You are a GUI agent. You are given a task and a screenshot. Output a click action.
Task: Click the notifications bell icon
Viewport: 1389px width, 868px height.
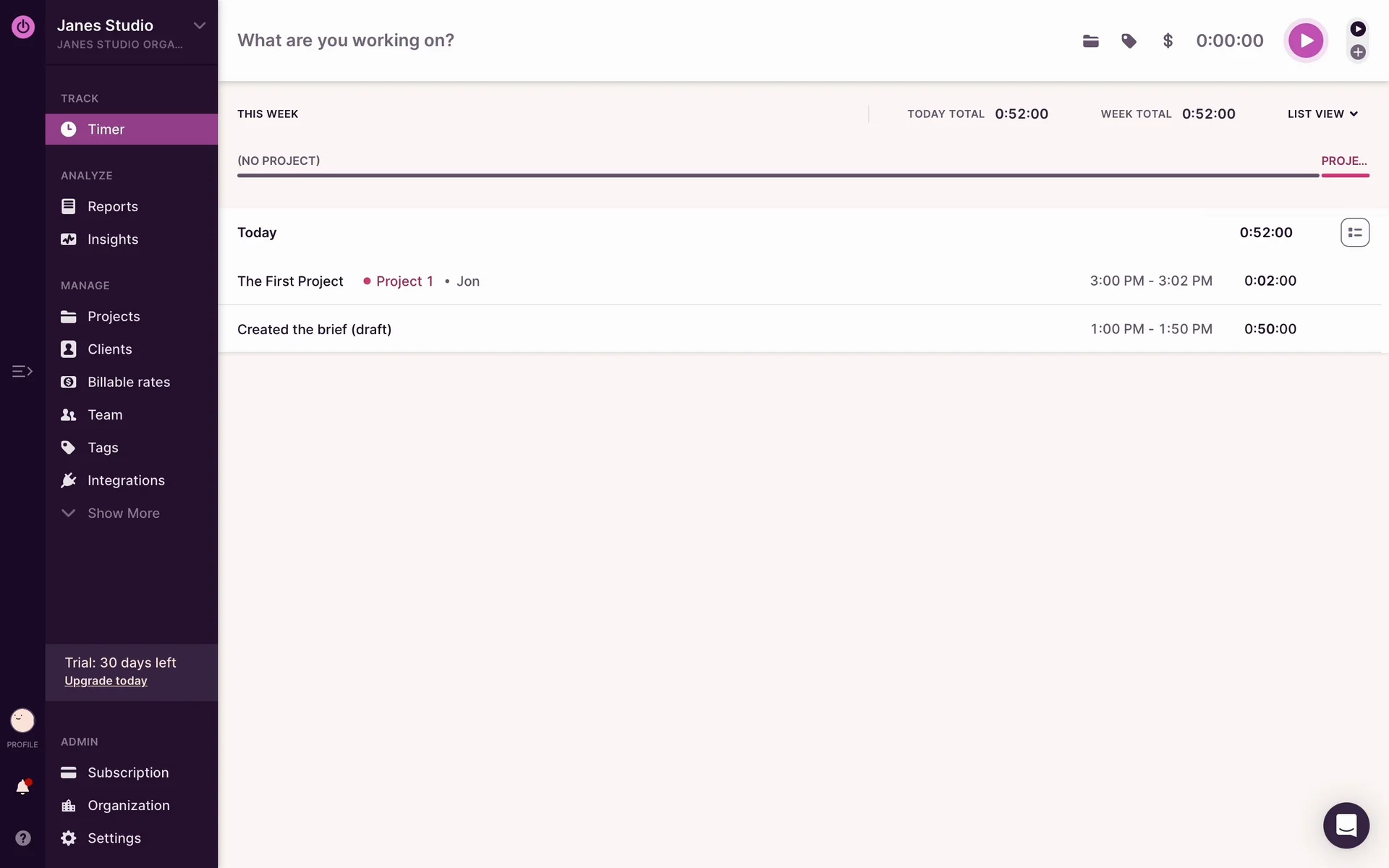[x=22, y=787]
